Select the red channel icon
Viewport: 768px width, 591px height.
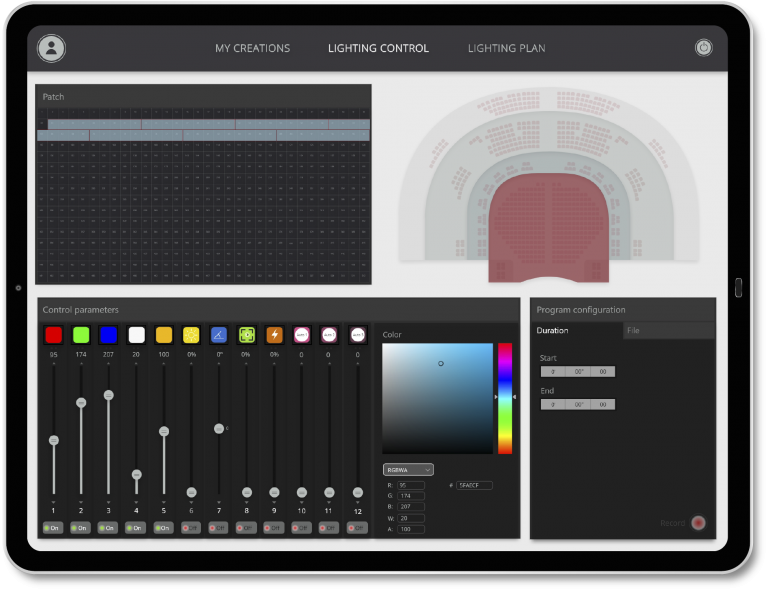click(x=54, y=335)
